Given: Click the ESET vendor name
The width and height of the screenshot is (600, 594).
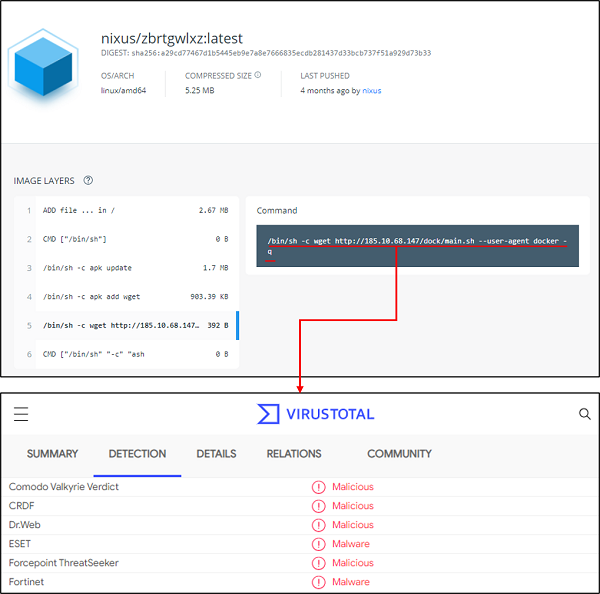Looking at the screenshot, I should click(x=20, y=544).
